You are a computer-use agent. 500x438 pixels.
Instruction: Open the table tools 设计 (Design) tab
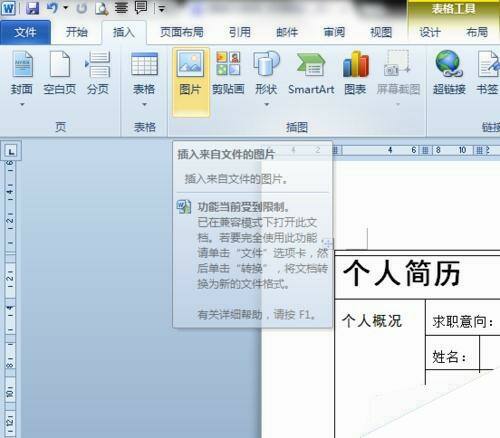[x=430, y=32]
